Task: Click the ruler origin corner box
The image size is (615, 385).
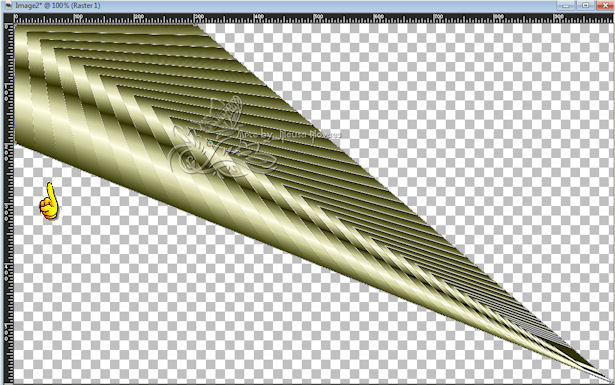Action: [x=8, y=18]
